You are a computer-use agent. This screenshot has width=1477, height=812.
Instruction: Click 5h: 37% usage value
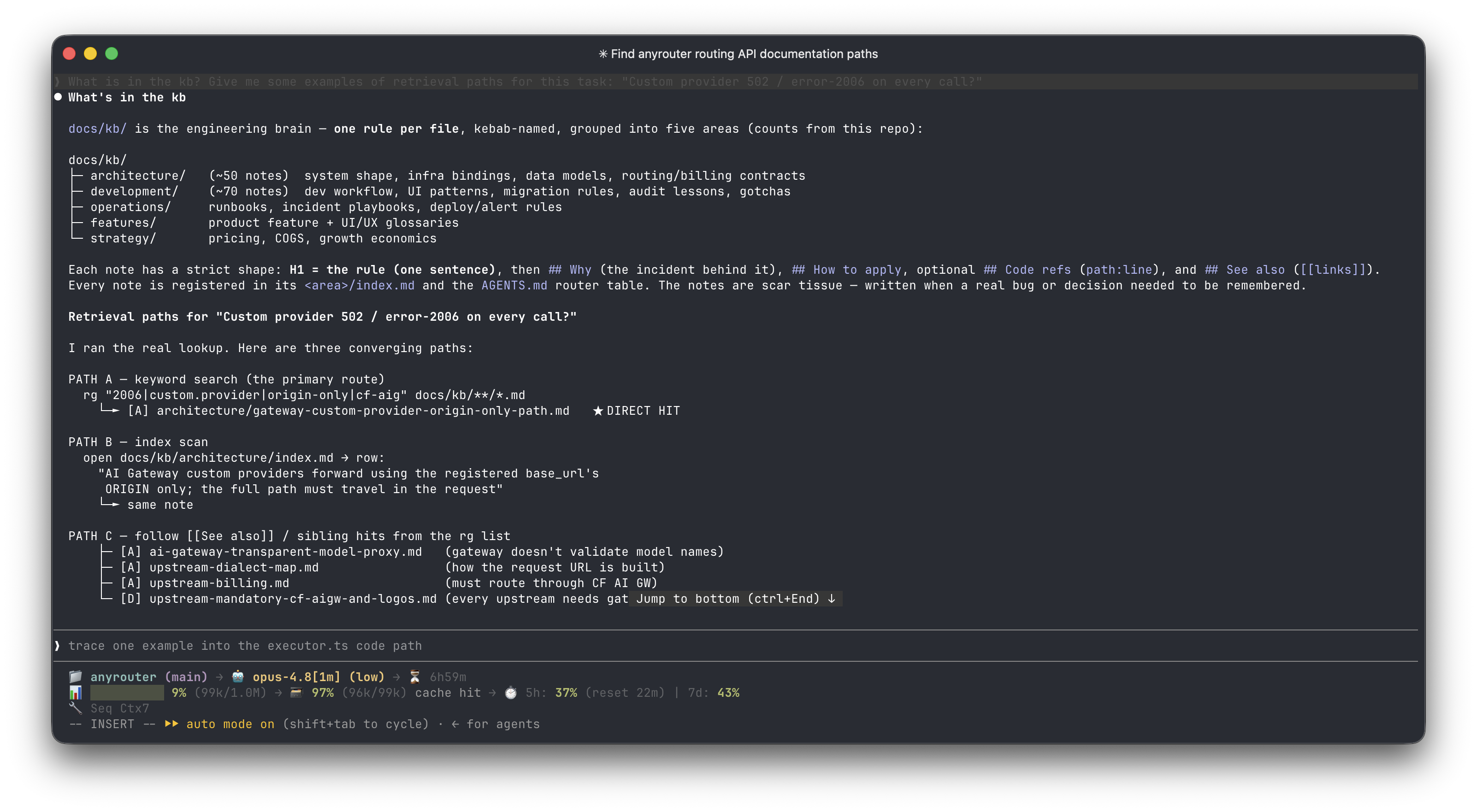coord(551,692)
